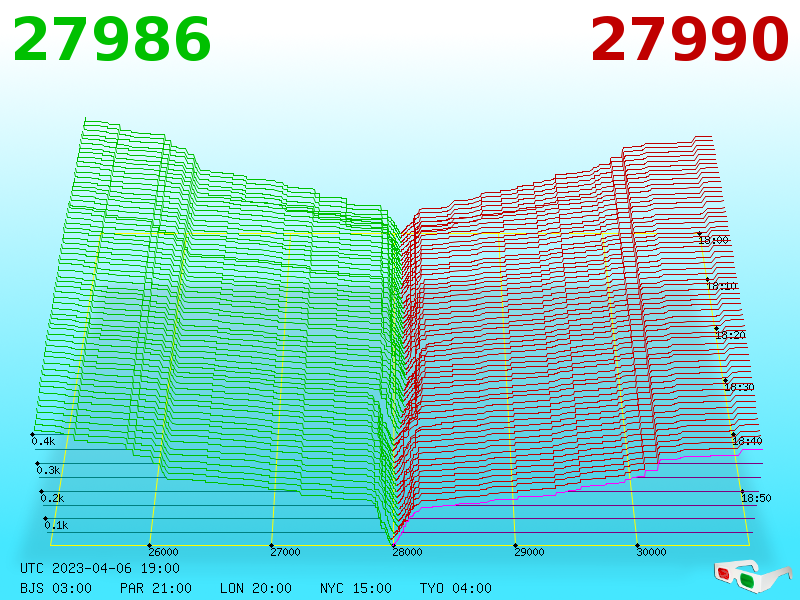This screenshot has height=600, width=800.
Task: Click the UTC 2023-04-06 19:00 timestamp
Action: pyautogui.click(x=100, y=568)
